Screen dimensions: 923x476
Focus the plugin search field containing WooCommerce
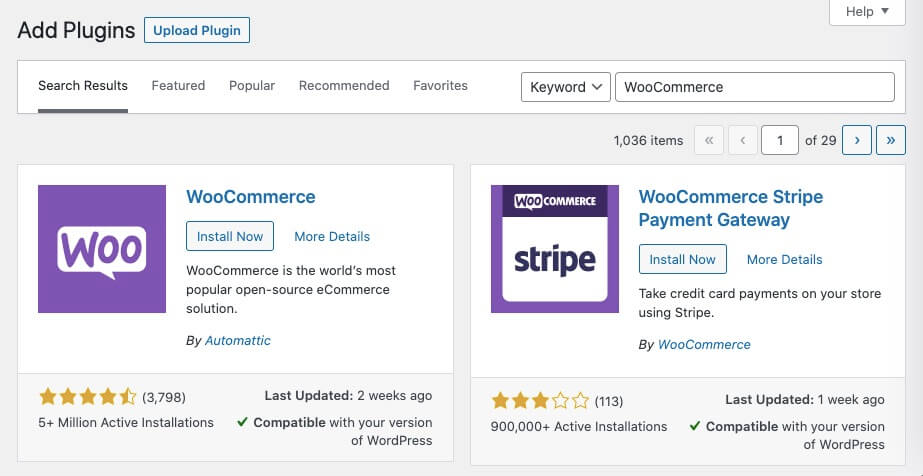point(755,87)
